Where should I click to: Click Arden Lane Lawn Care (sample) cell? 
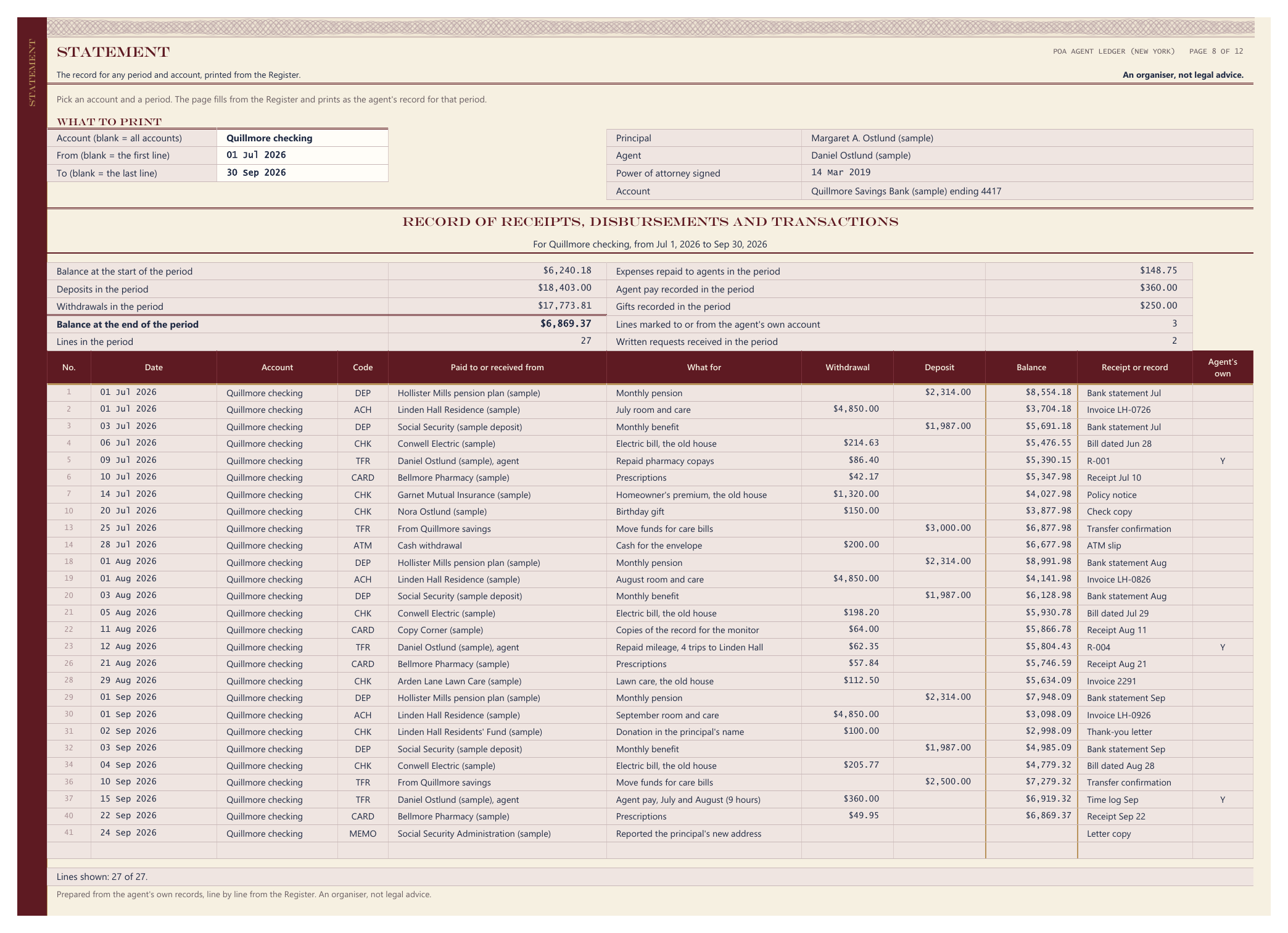497,681
